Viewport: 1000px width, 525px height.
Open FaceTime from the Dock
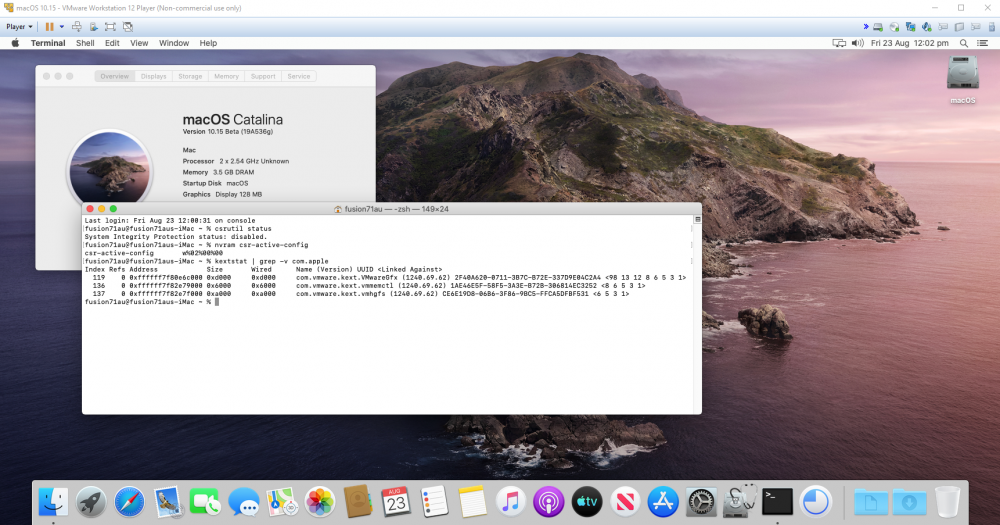point(205,502)
